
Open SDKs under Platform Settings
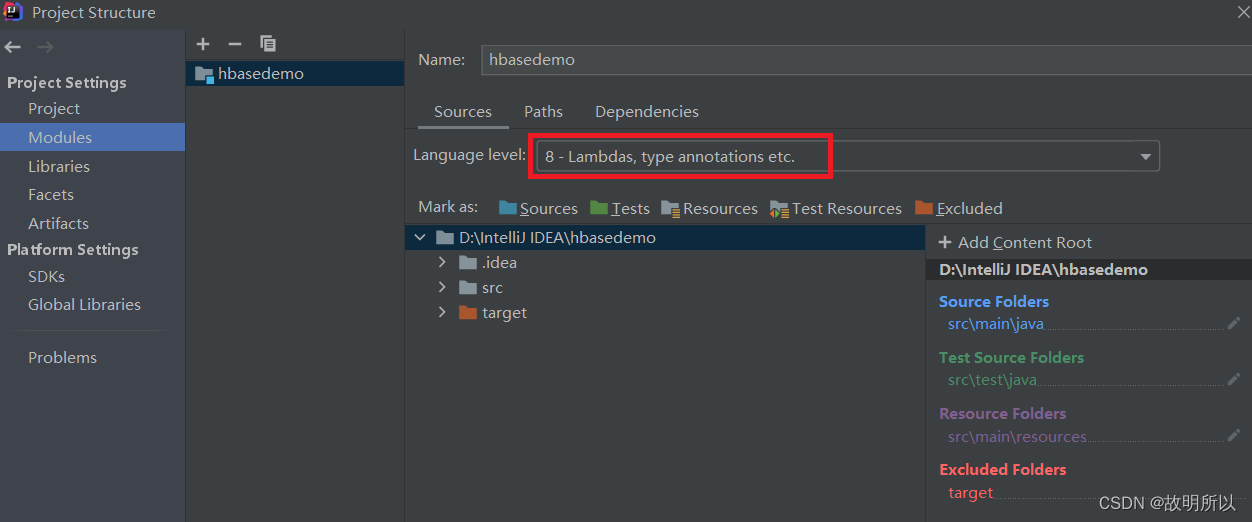point(46,276)
